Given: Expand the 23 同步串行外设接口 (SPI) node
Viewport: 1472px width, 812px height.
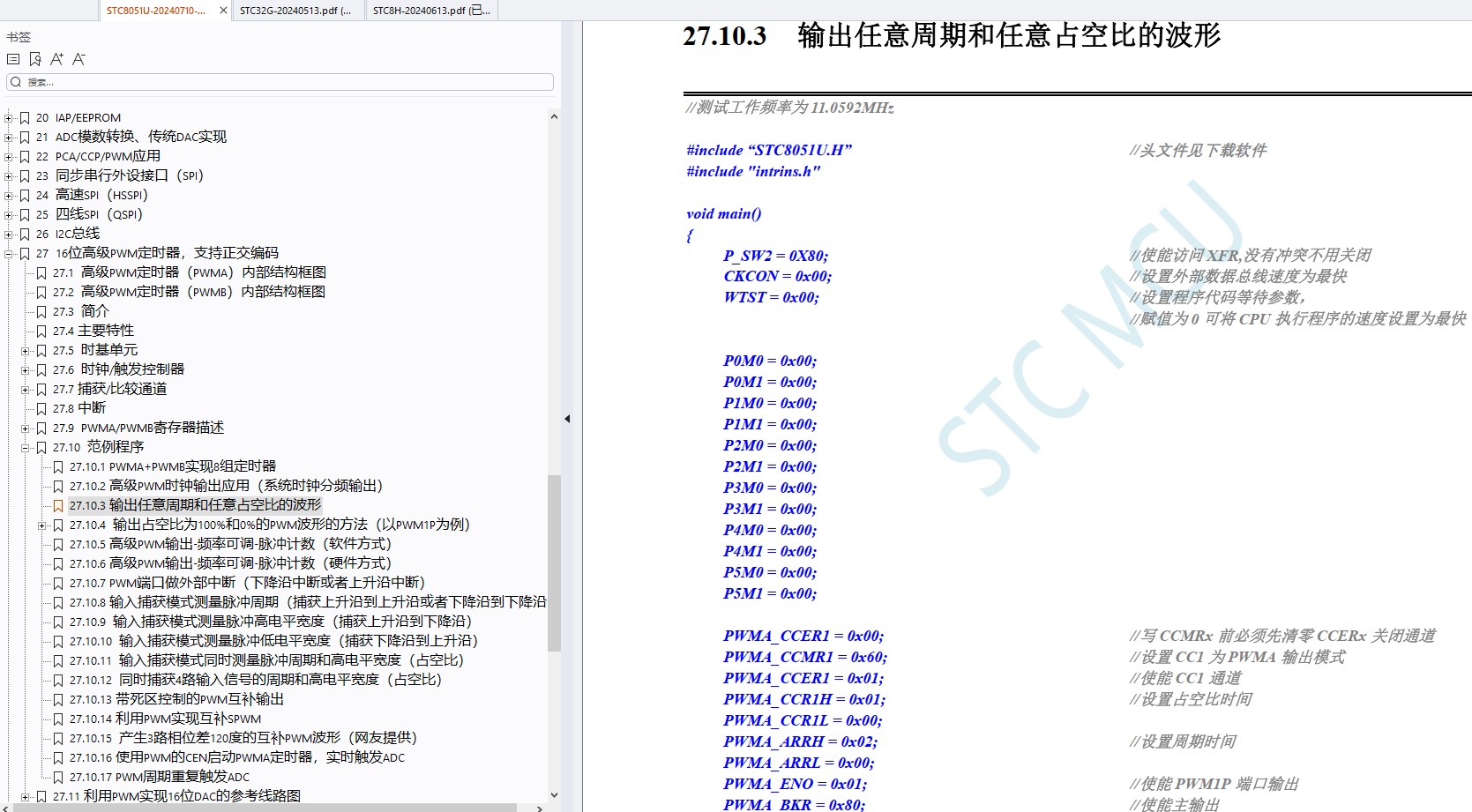Looking at the screenshot, I should [x=9, y=176].
